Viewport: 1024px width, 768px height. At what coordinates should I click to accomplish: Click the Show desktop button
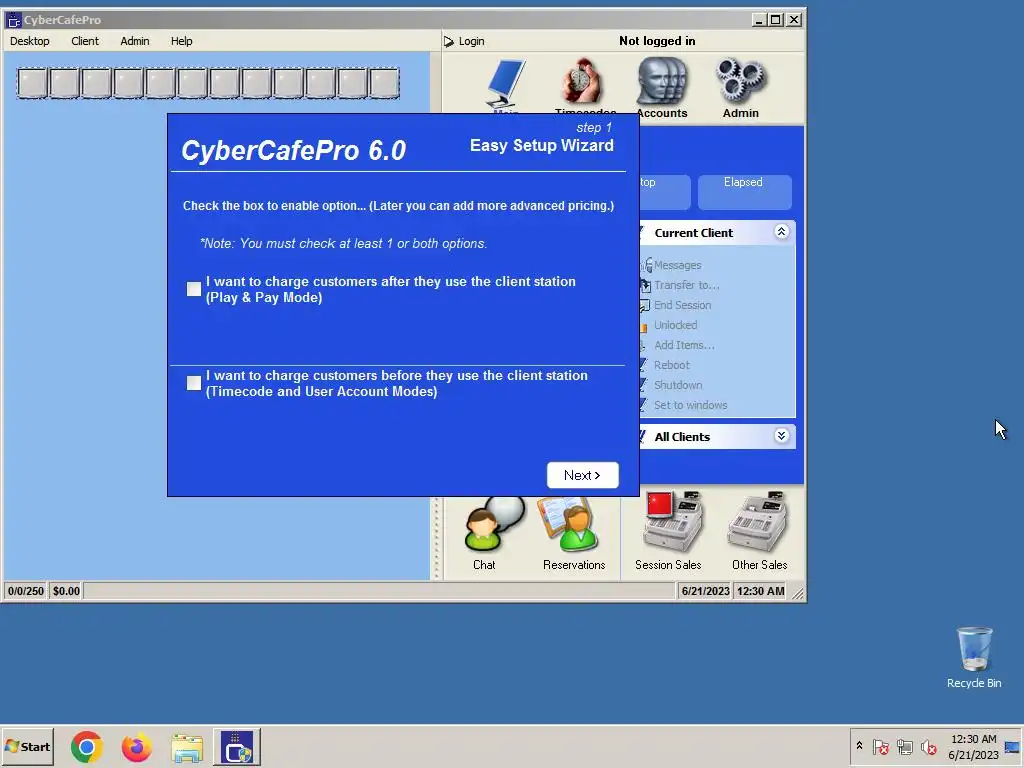(x=1013, y=746)
